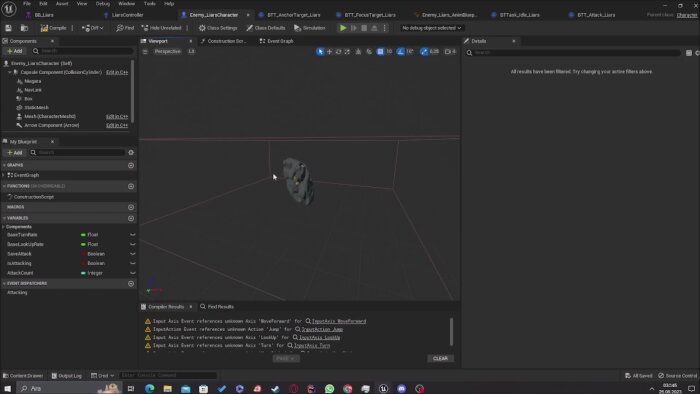Add a new macro via Macros plus icon

(131, 207)
